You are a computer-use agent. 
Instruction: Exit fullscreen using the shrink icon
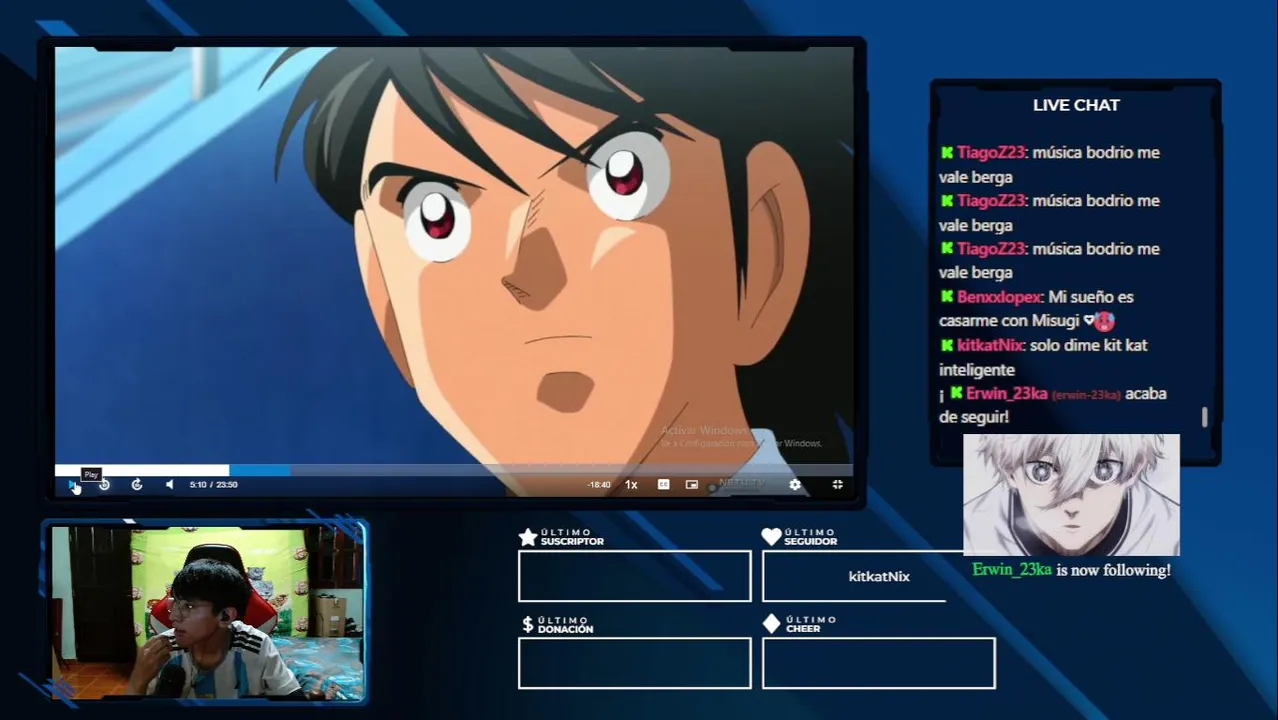838,485
